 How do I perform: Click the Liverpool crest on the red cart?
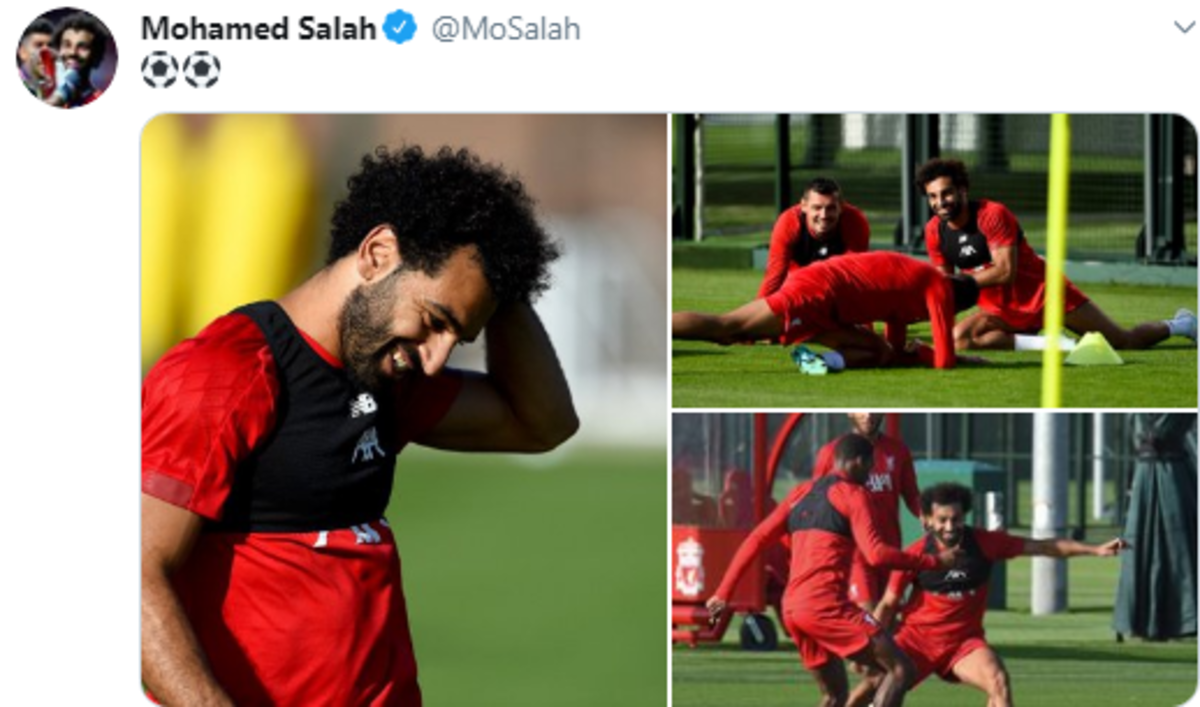(x=689, y=568)
